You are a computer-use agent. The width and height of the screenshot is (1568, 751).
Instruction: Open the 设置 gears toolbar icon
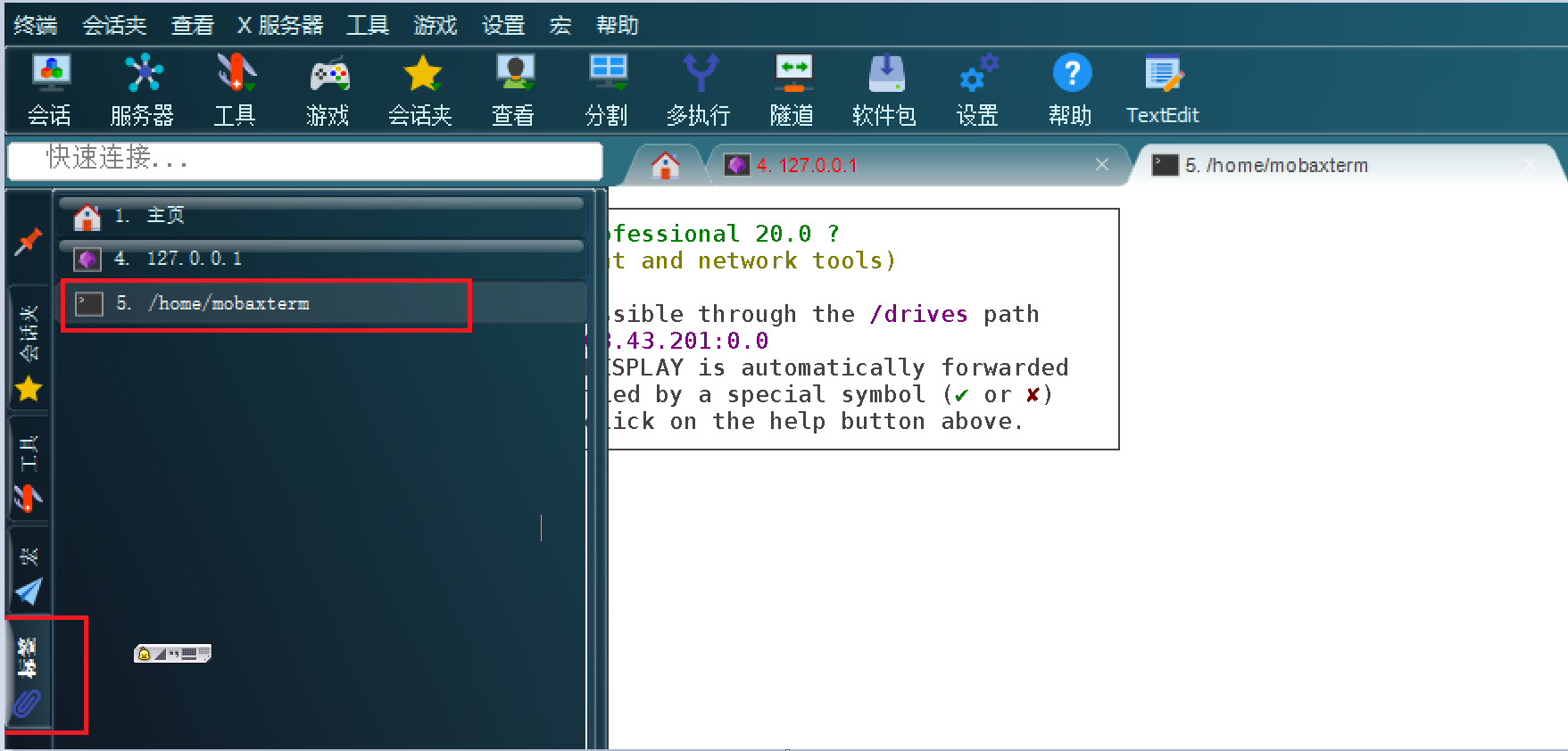click(978, 90)
